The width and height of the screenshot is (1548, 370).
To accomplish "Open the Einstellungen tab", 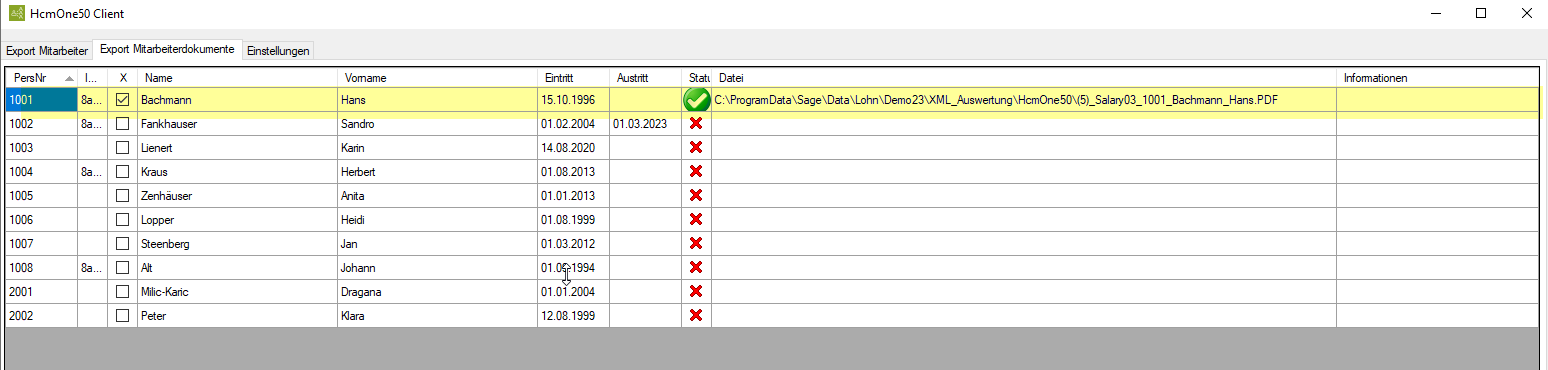I will tap(278, 50).
